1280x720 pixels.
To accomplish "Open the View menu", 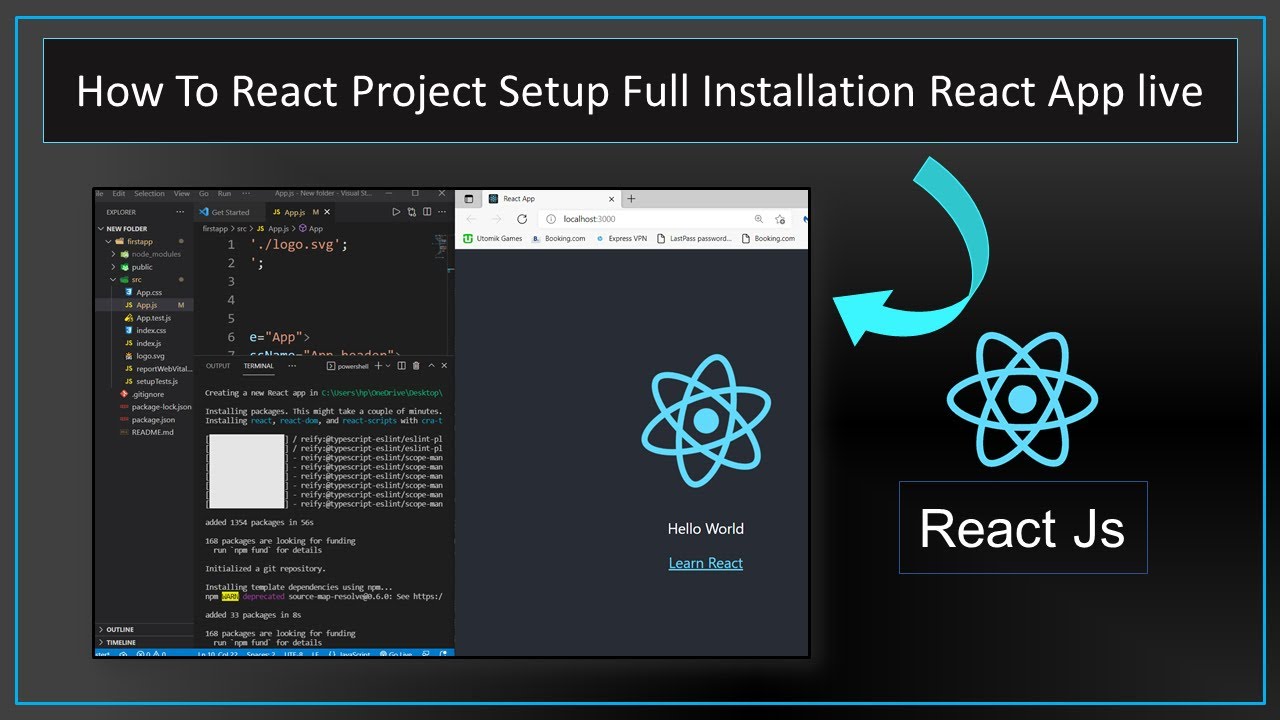I will coord(182,194).
